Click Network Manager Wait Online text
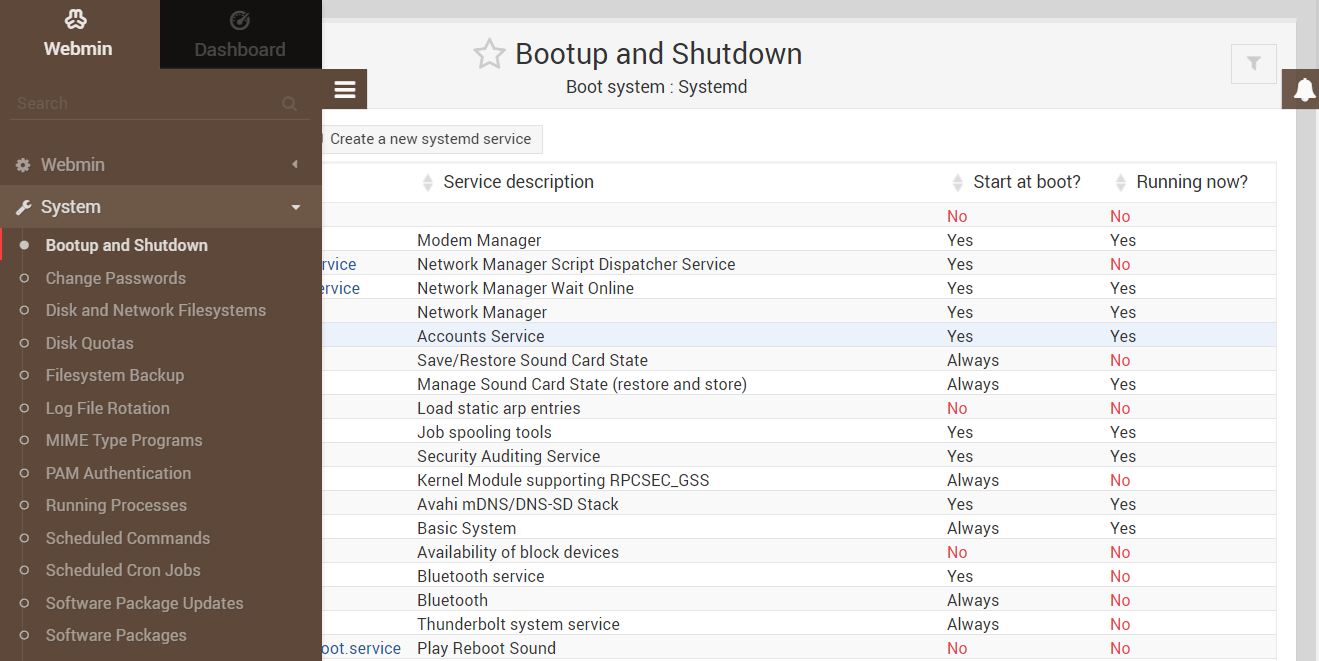This screenshot has height=661, width=1319. tap(525, 288)
